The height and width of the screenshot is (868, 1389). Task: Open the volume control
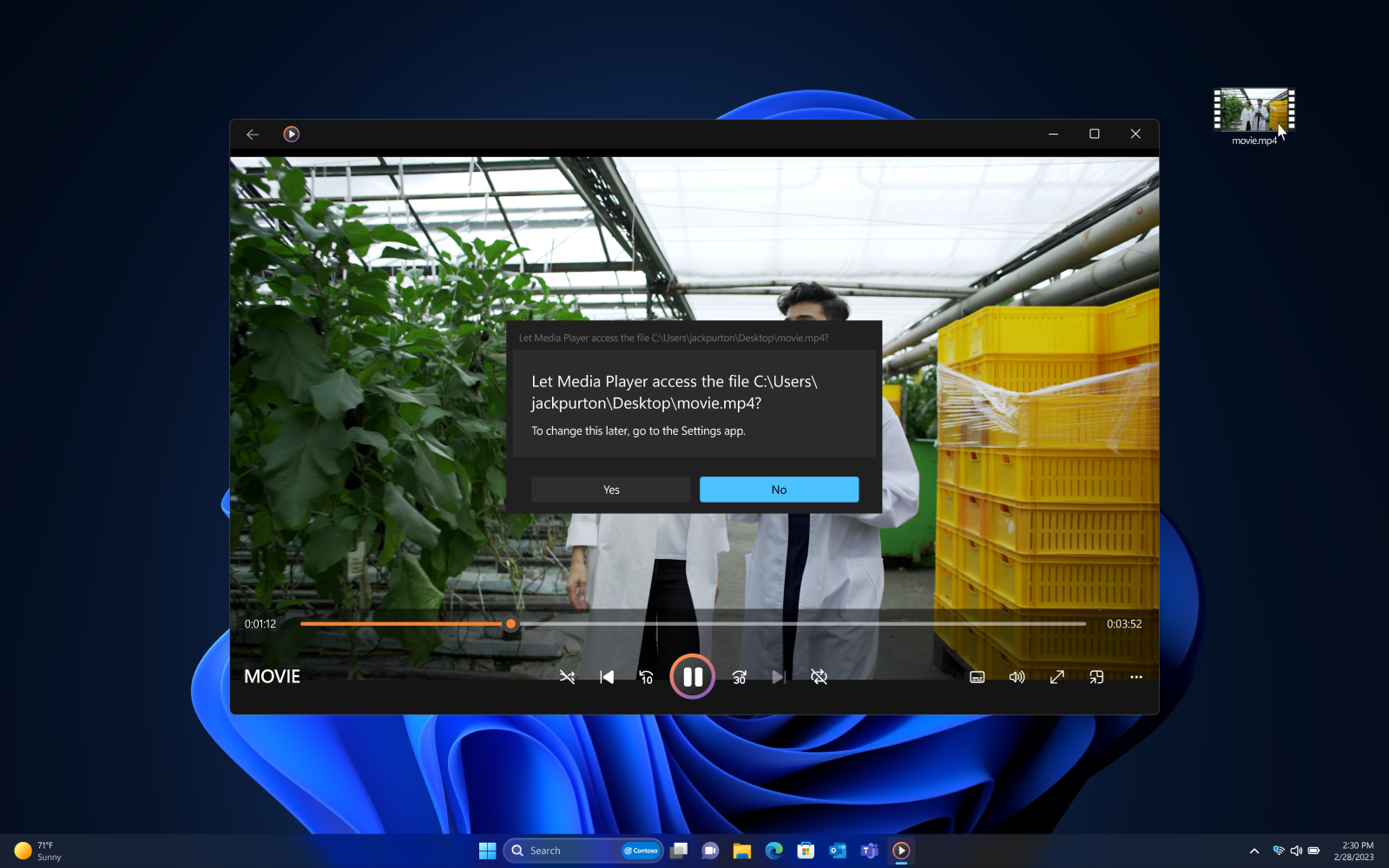(1016, 677)
